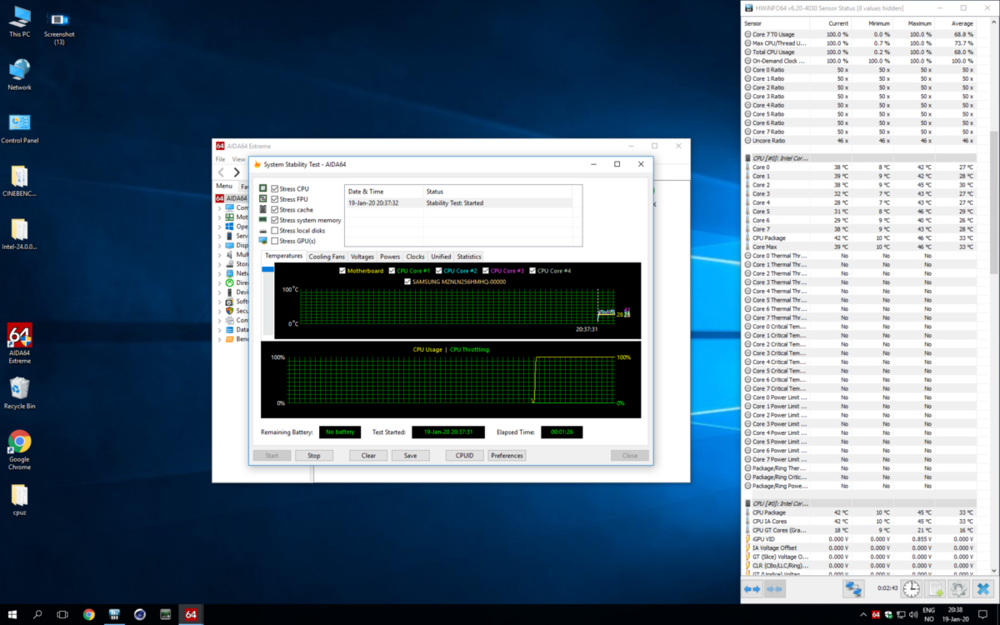Viewport: 1000px width, 625px height.
Task: Expand the Soft... tree node in AIDA64
Action: click(220, 302)
